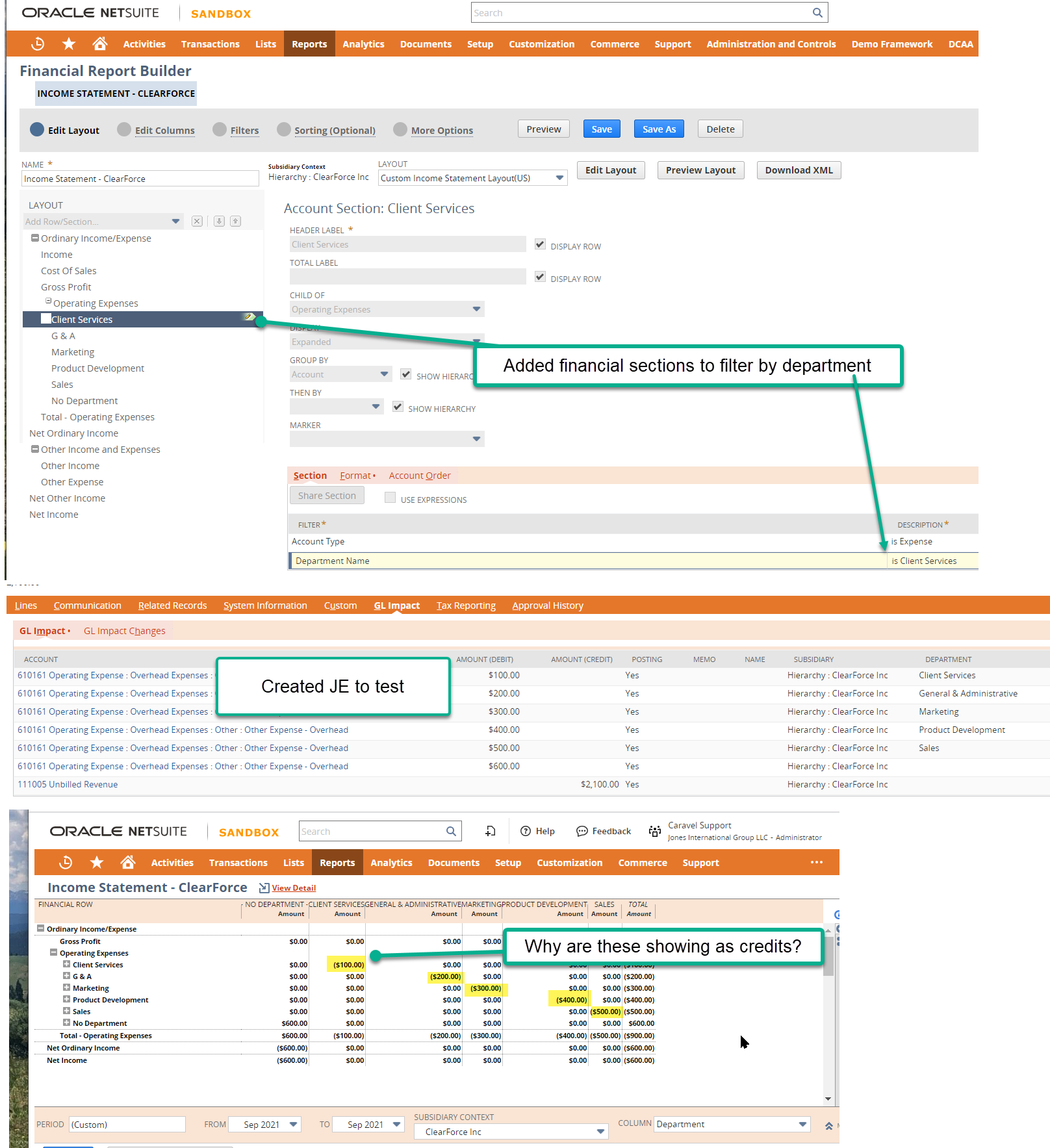
Task: Toggle Display Row checkbox for Header Label
Action: point(540,244)
